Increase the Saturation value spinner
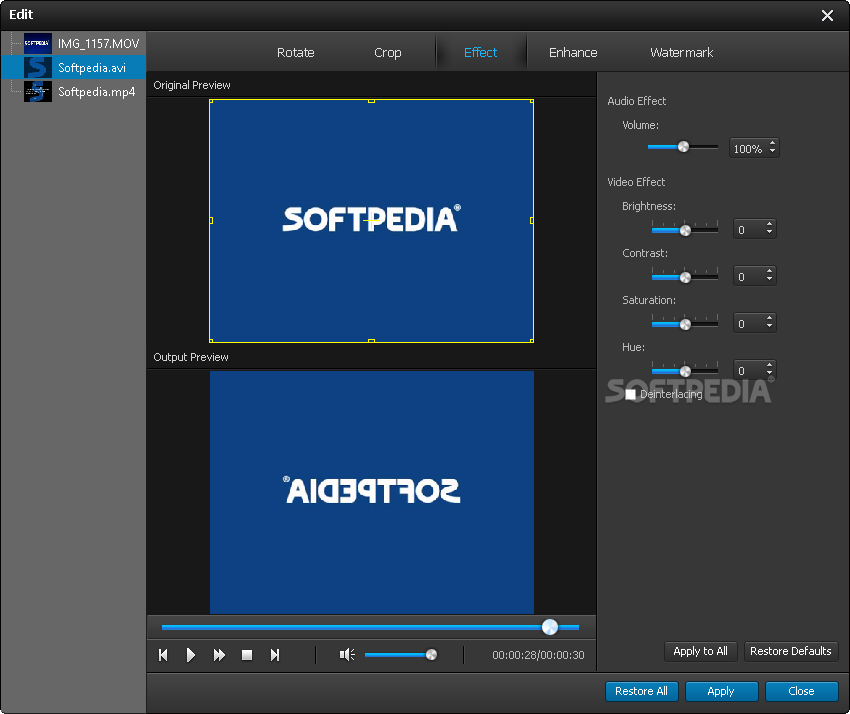The width and height of the screenshot is (850, 714). click(x=769, y=319)
